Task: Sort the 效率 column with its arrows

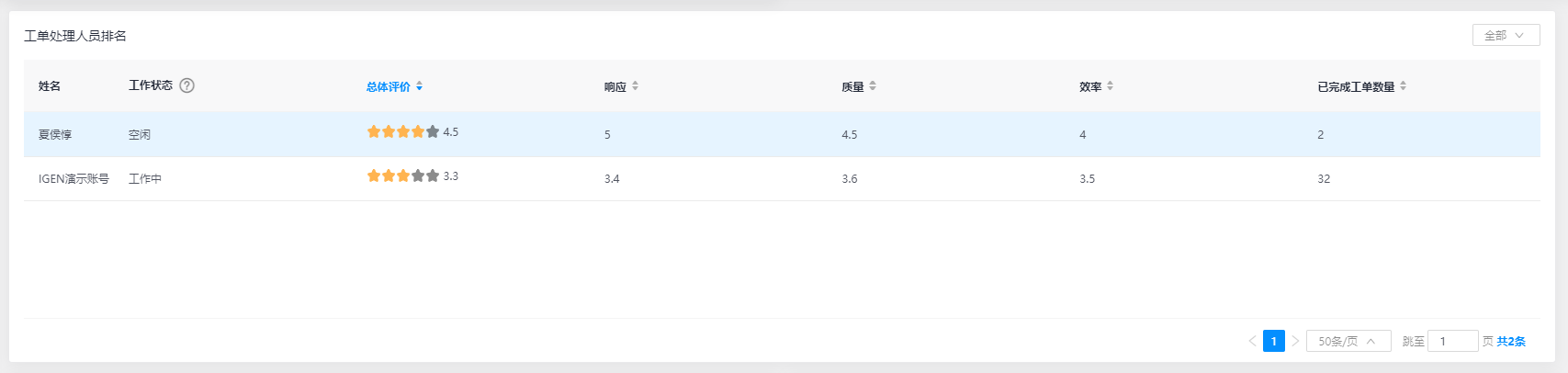Action: pos(1111,86)
